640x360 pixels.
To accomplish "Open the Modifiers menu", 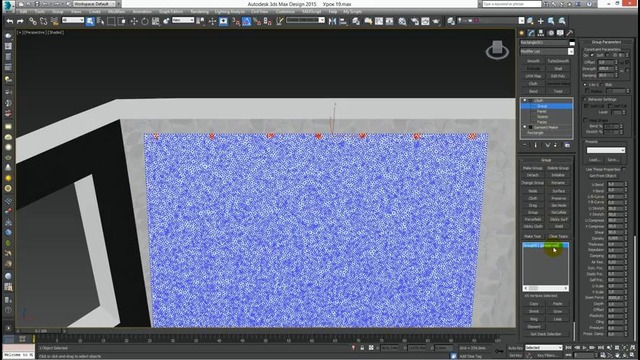I will tap(117, 12).
